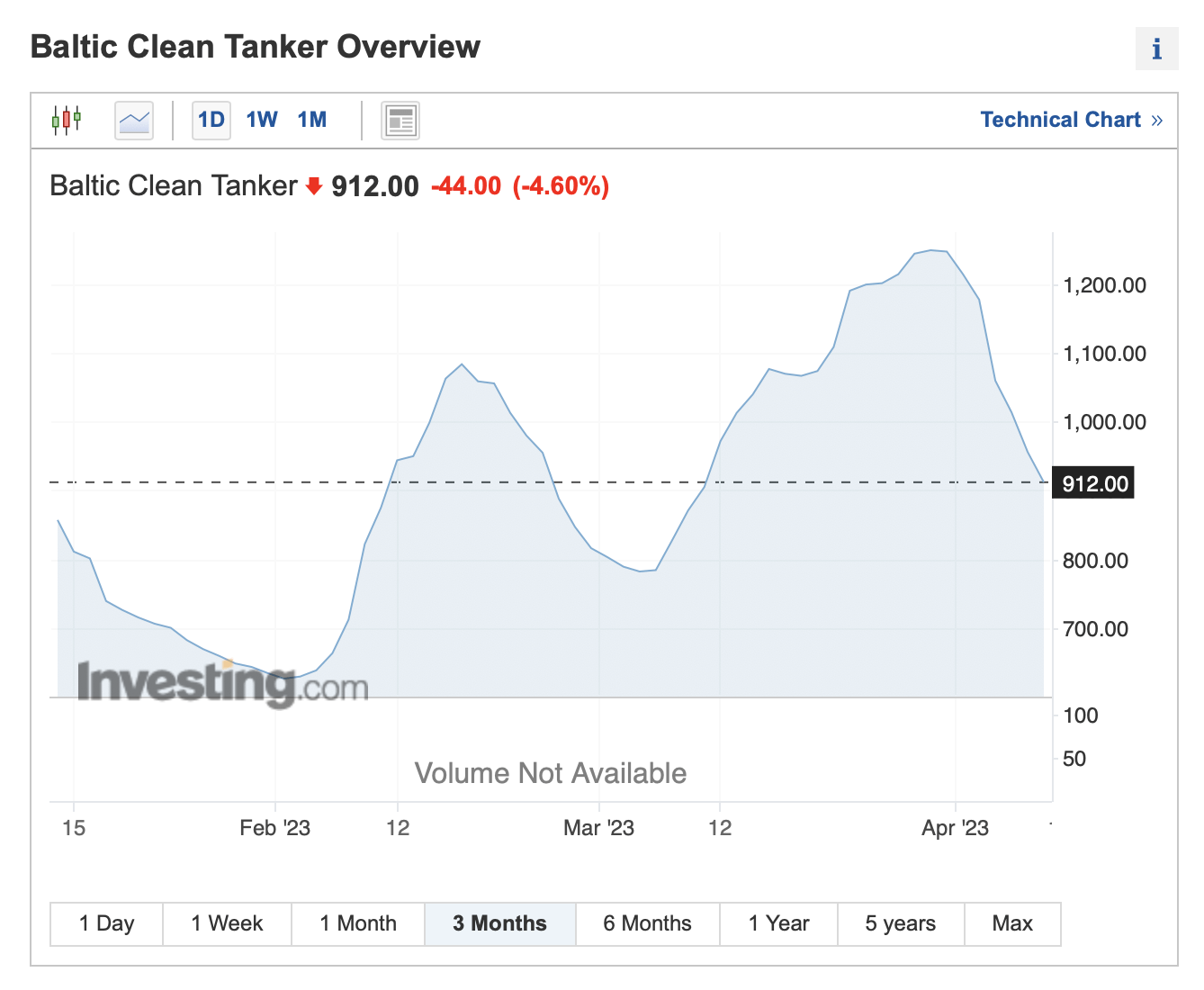Pick the 5 years range
The height and width of the screenshot is (990, 1204).
901,923
